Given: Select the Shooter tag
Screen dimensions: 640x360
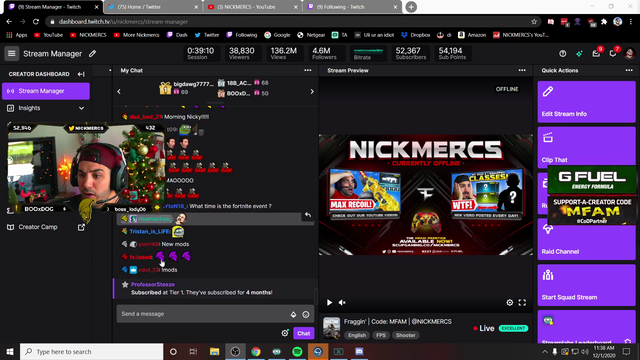Looking at the screenshot, I should (x=406, y=335).
